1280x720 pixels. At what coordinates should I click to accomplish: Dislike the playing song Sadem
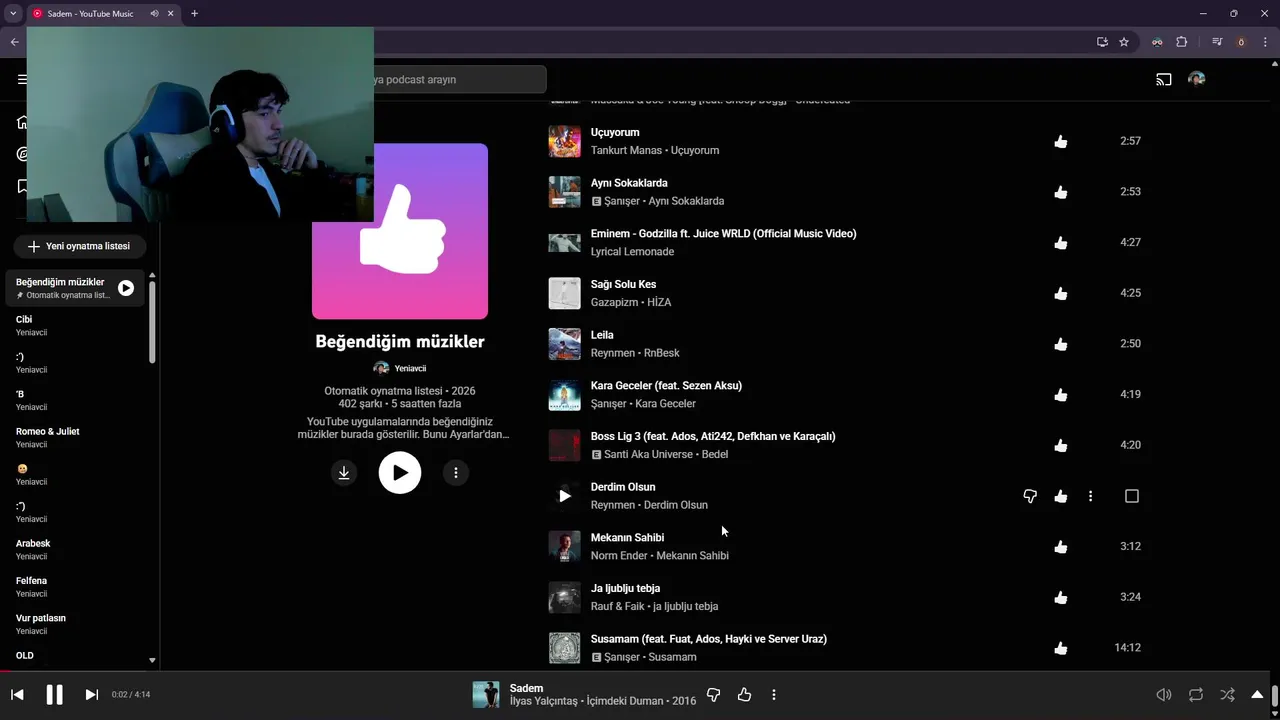pos(713,694)
